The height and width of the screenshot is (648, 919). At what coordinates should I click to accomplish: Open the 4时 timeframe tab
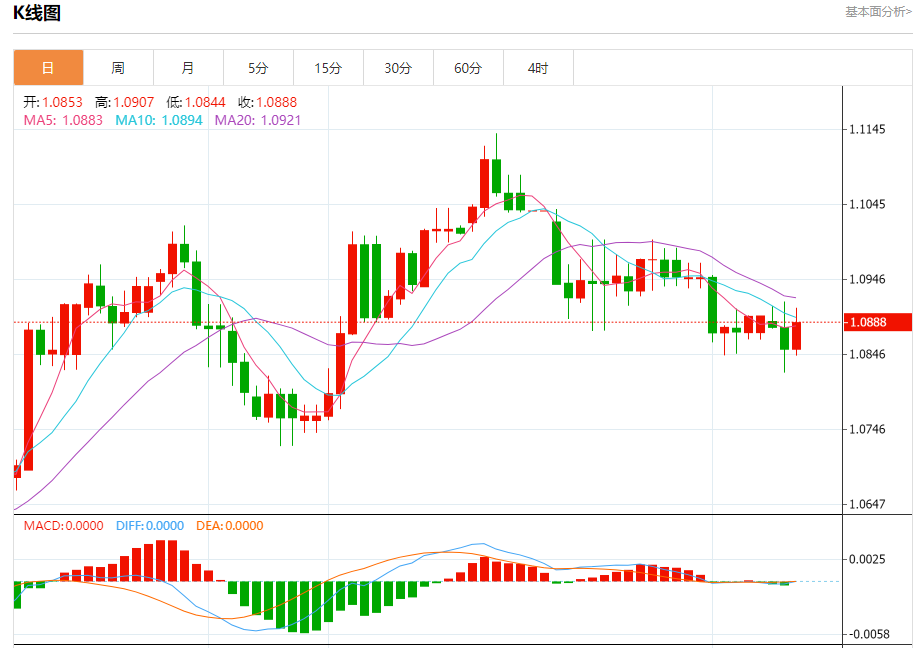[538, 68]
